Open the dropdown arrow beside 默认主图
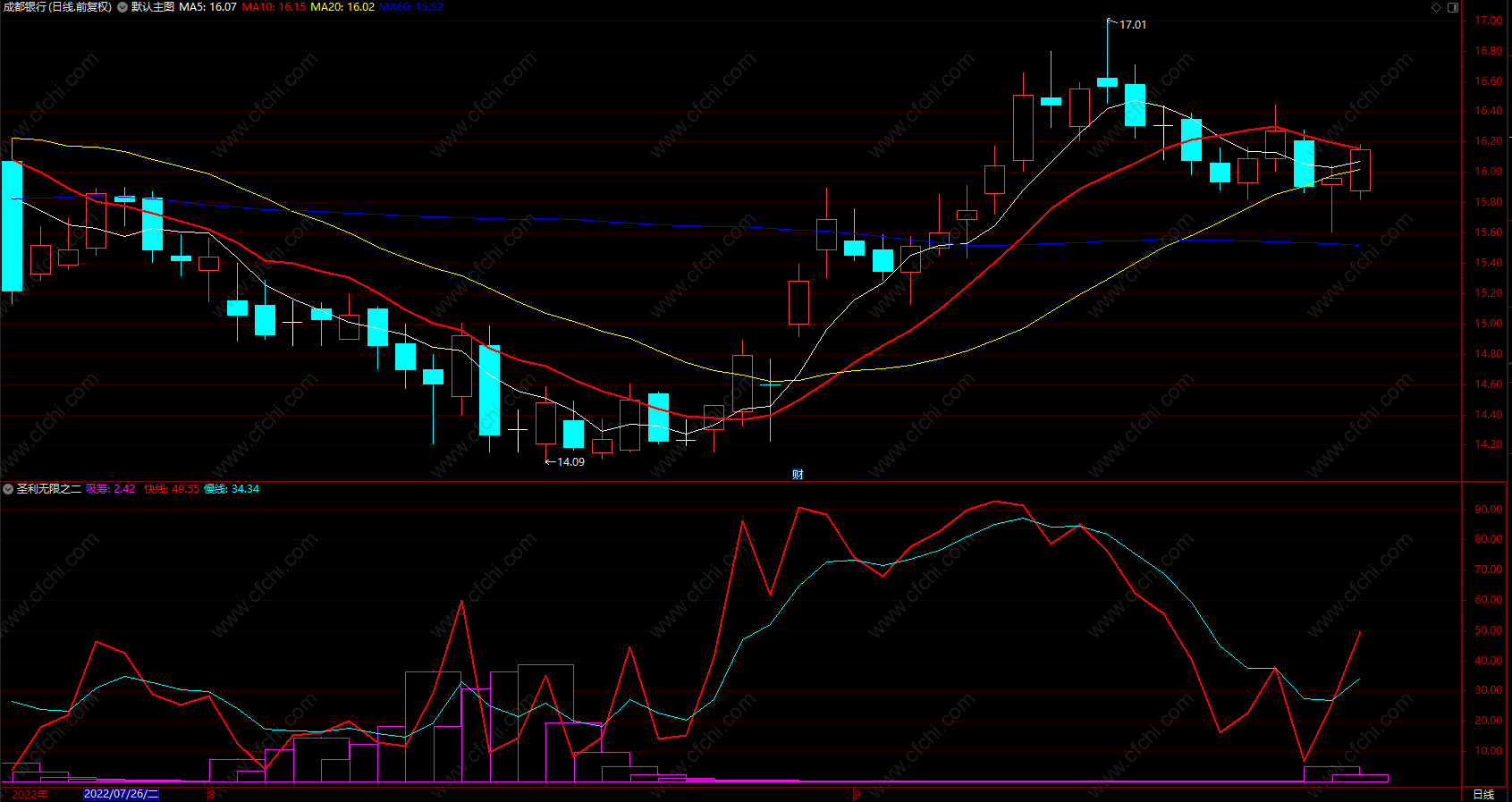The width and height of the screenshot is (1512, 802). click(x=122, y=7)
